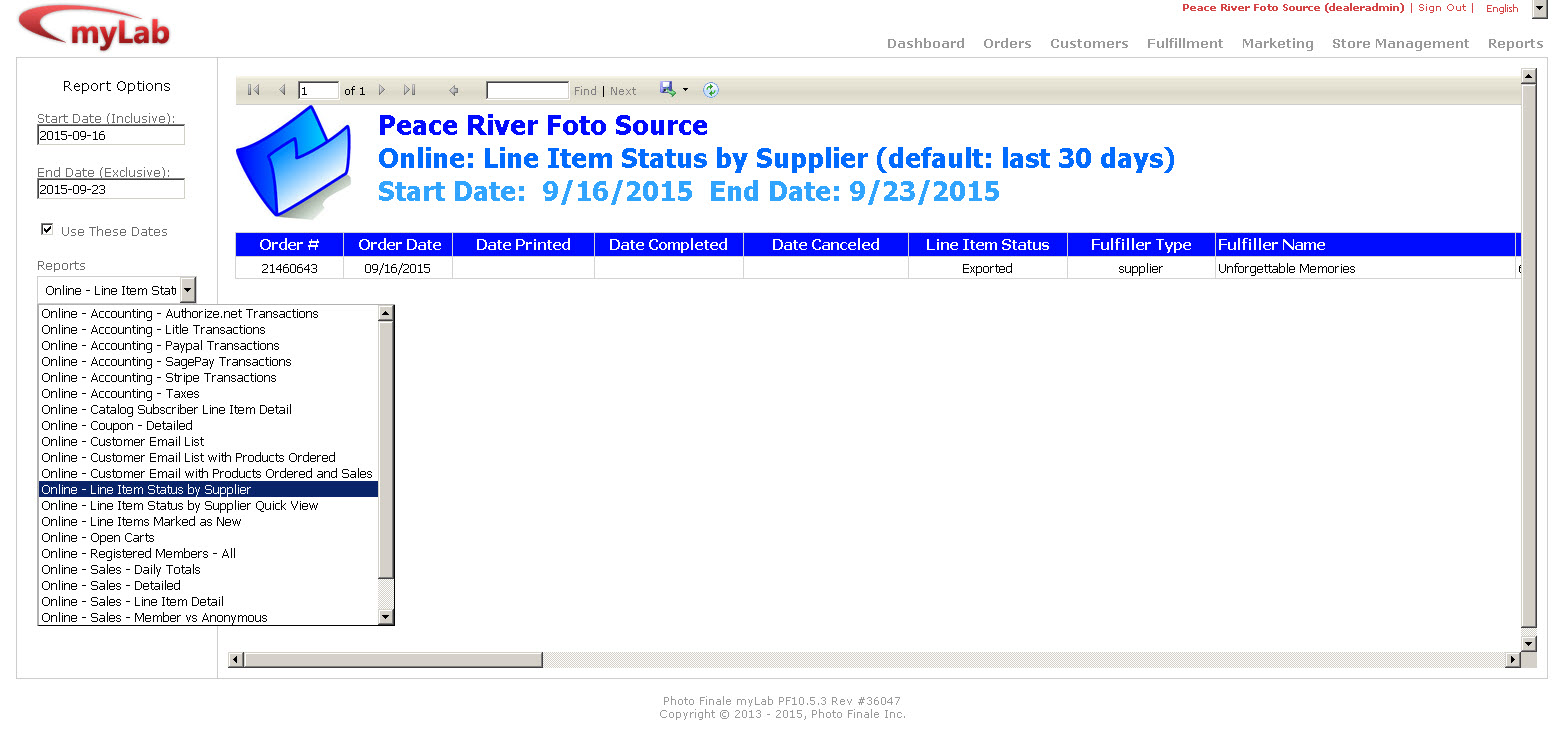Click the Find link in toolbar

[585, 91]
